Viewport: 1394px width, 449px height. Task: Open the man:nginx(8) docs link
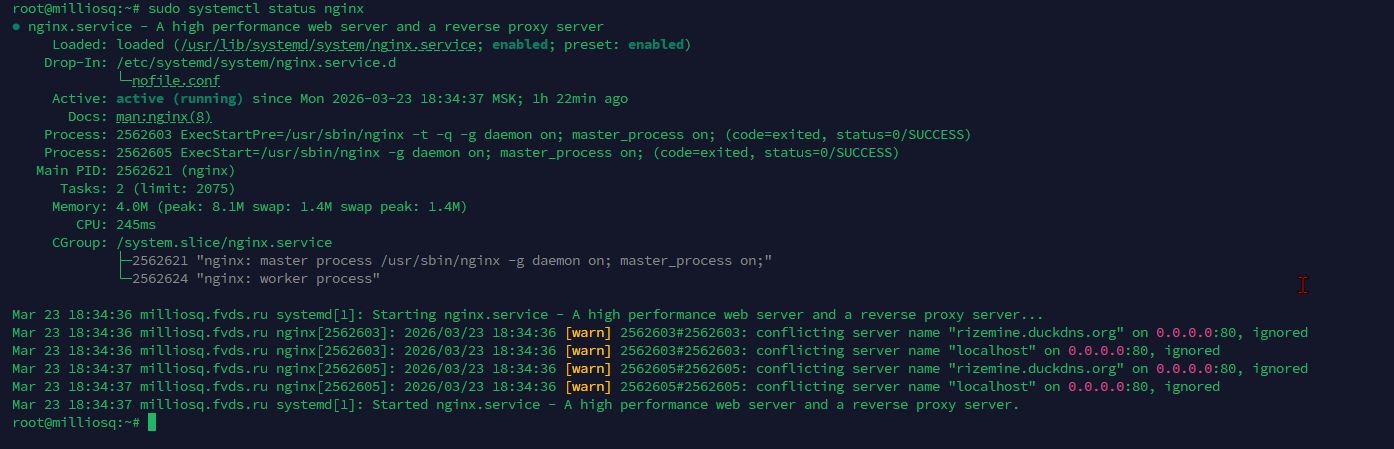tap(164, 117)
